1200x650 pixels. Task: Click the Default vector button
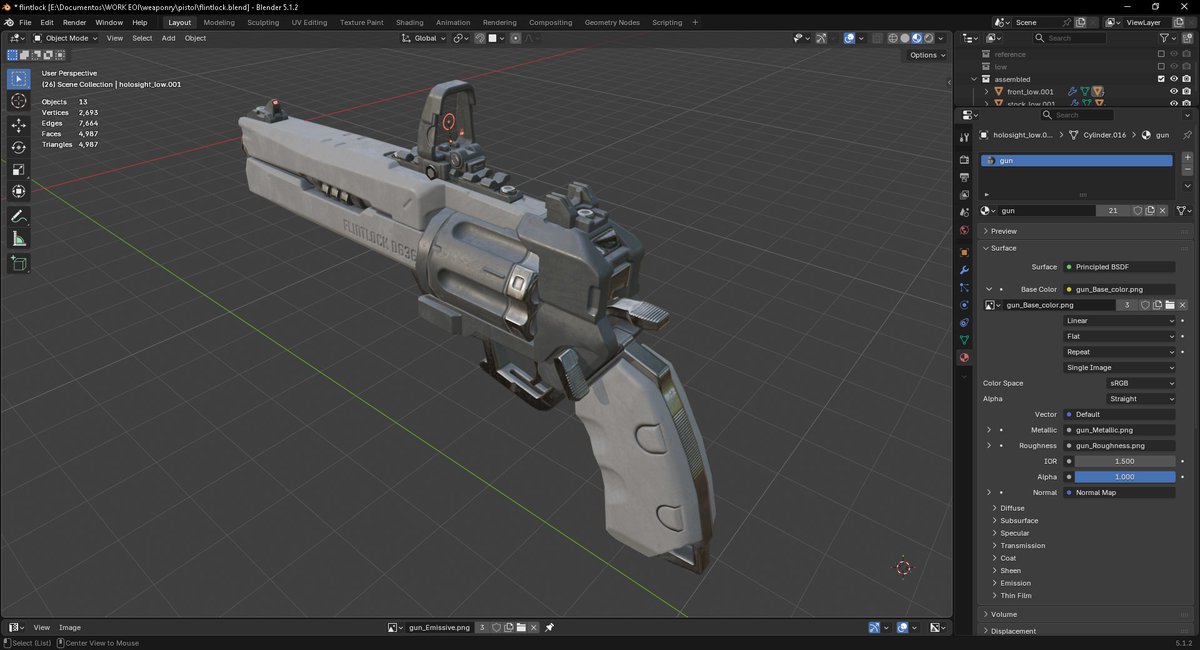coord(1119,414)
